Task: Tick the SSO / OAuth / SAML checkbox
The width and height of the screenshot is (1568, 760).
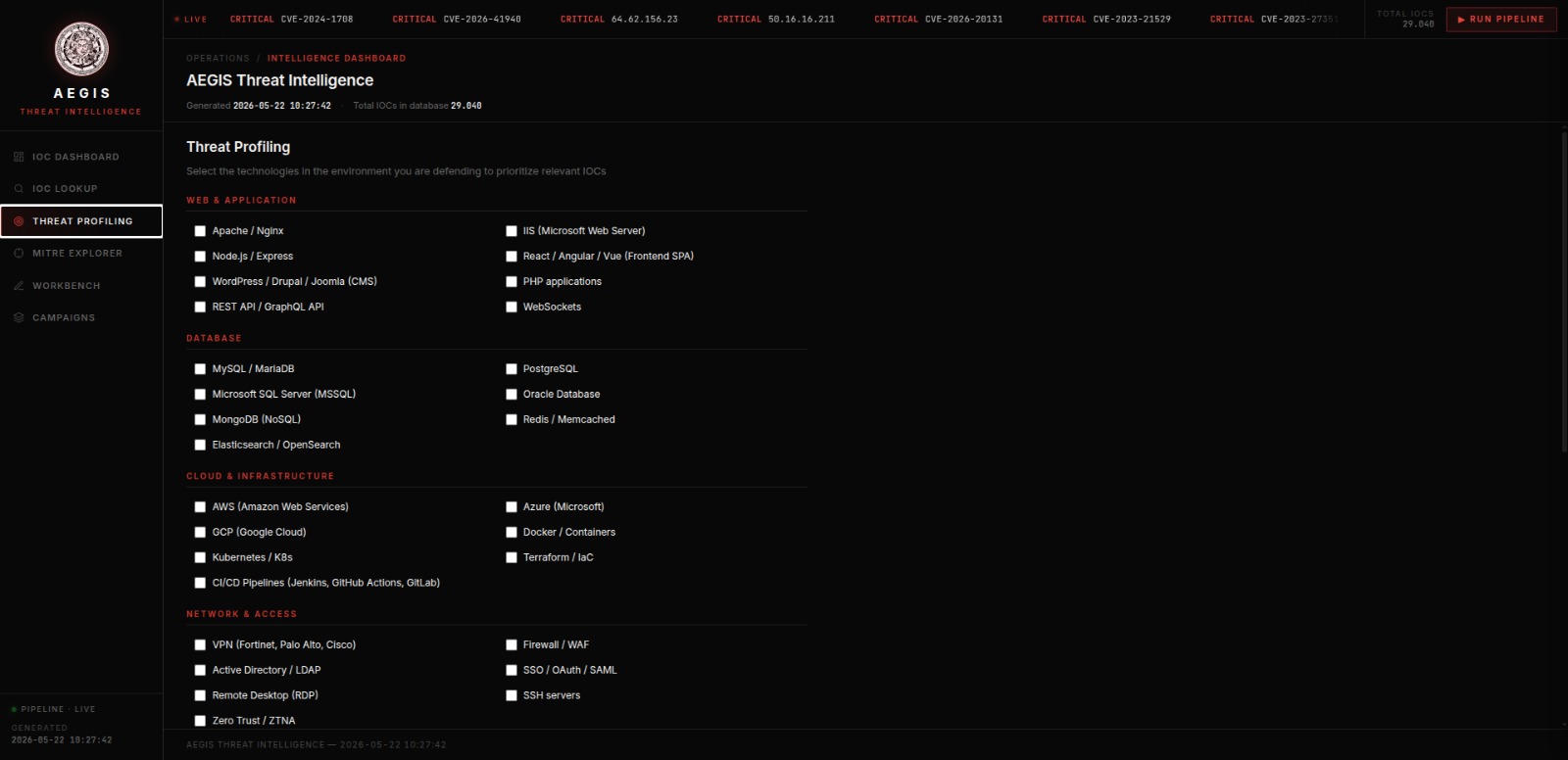Action: tap(511, 671)
